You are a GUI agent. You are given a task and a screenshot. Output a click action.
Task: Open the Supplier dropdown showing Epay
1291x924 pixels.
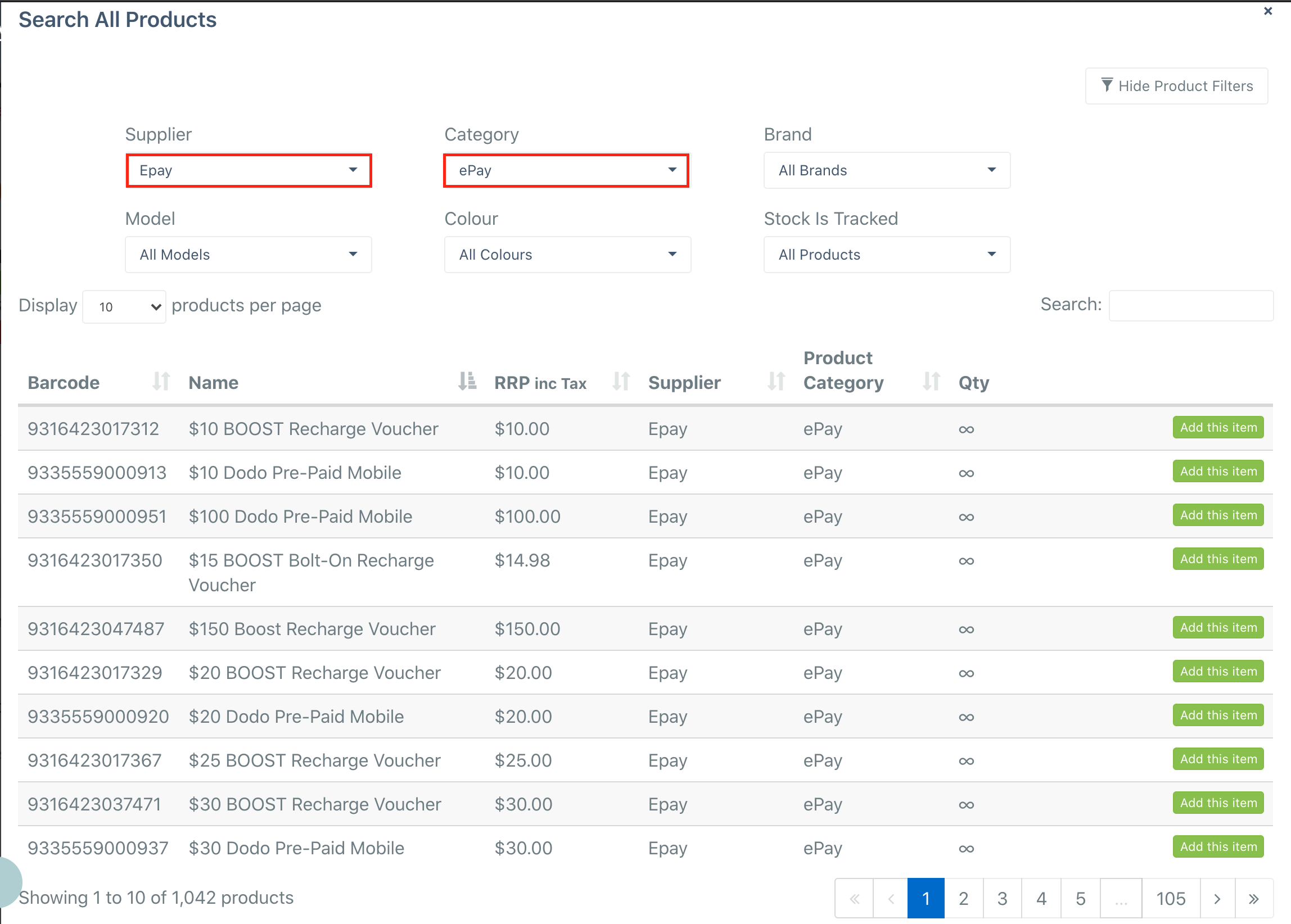point(249,170)
